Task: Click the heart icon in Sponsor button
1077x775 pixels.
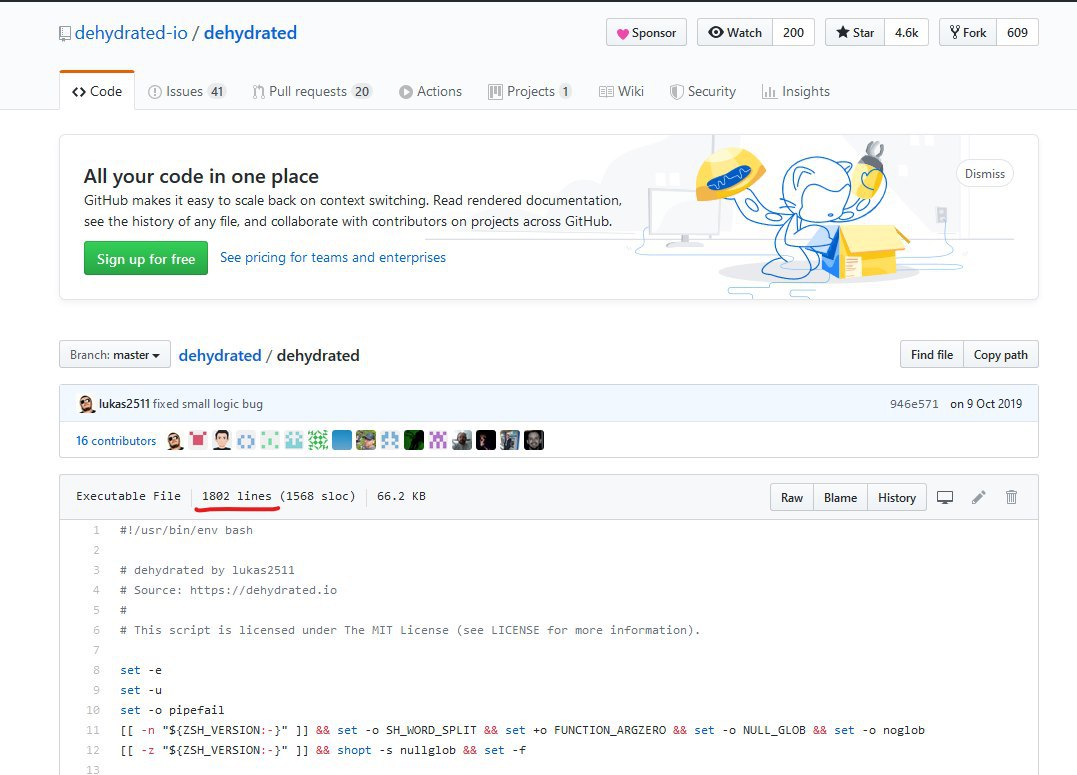Action: pos(622,34)
